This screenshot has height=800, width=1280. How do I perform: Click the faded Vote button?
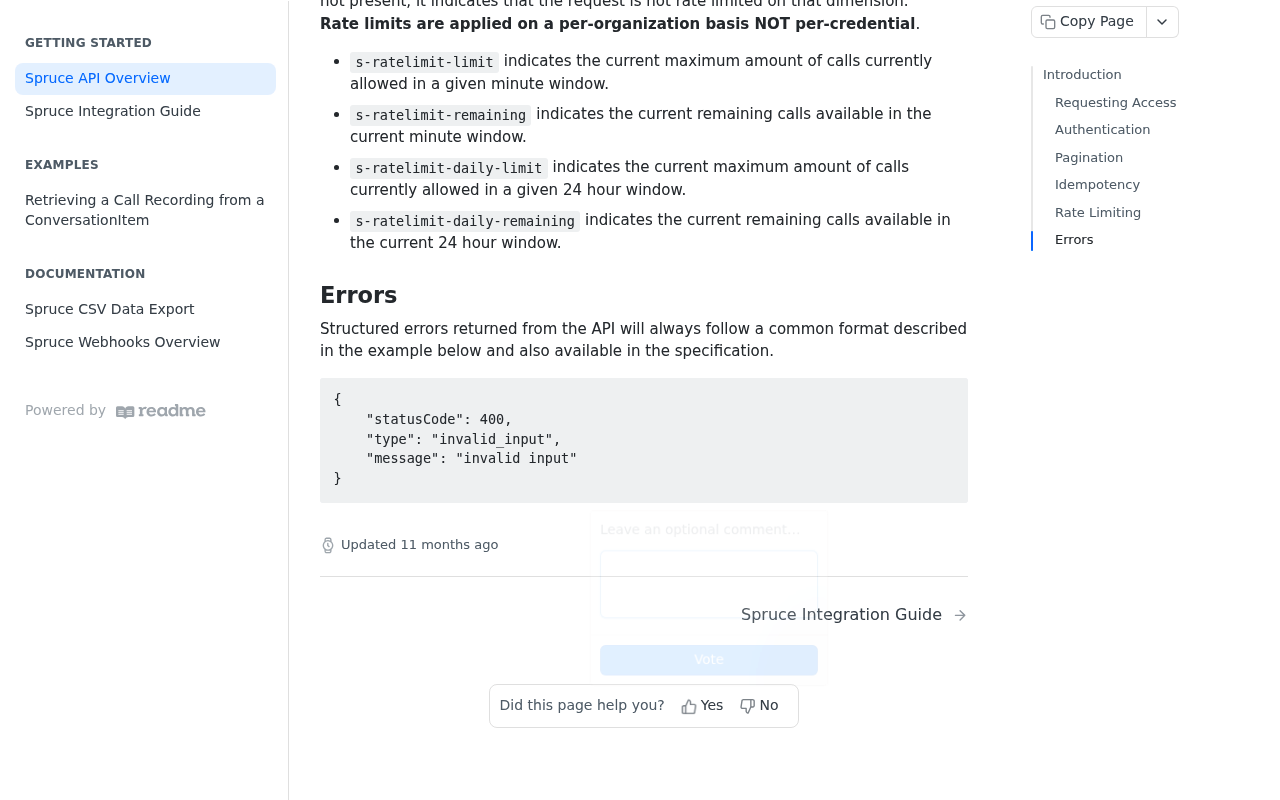pos(709,660)
